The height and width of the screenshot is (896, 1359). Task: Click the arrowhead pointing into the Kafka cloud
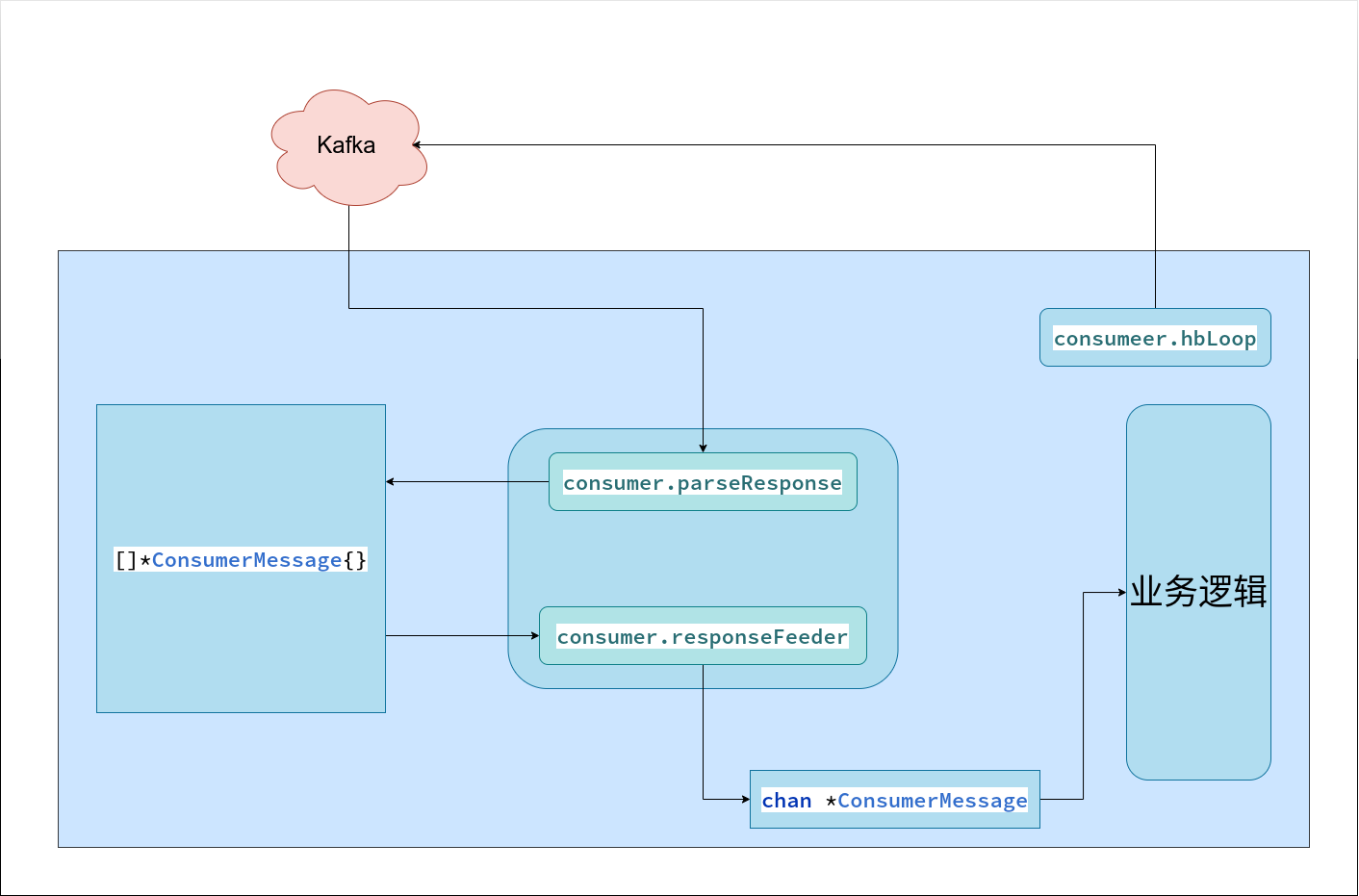pos(418,145)
